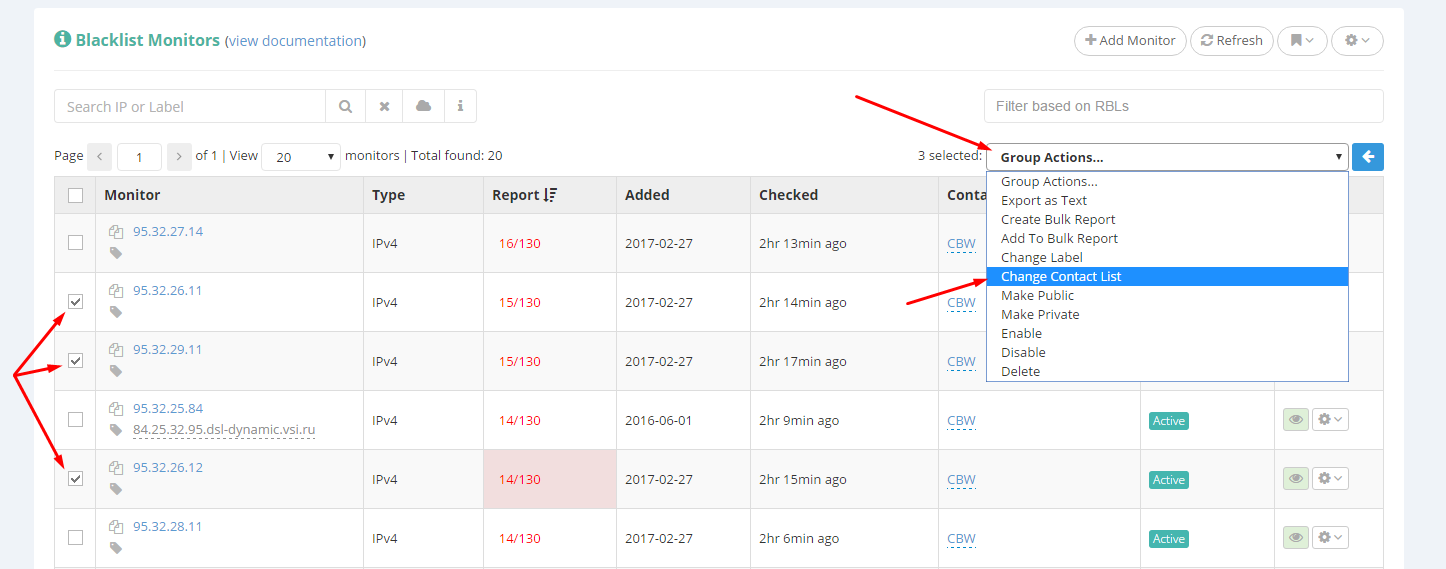Screen dimensions: 1446x569
Task: Toggle eye visibility for 95.32.28.11 row
Action: tap(1296, 538)
